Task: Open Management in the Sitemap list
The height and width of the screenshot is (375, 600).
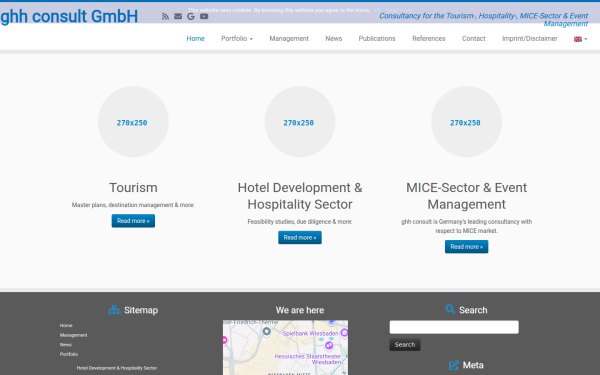Action: point(73,335)
